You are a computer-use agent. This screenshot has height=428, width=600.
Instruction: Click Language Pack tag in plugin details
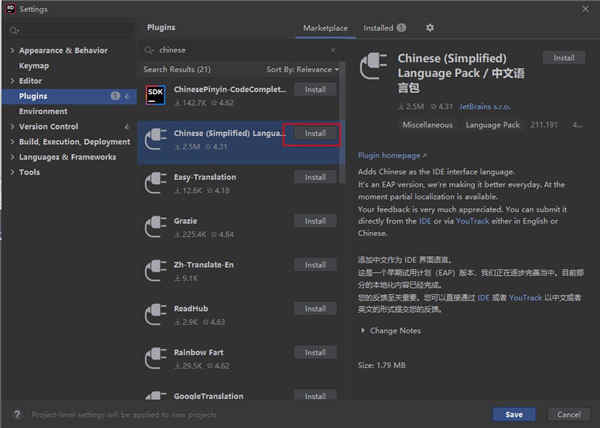(x=492, y=125)
